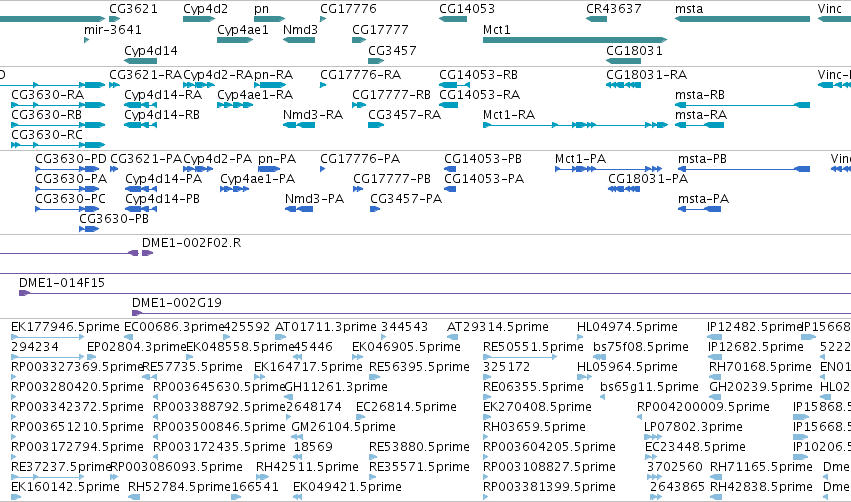Click the Nmd3 gene label
This screenshot has width=851, height=502.
point(300,29)
